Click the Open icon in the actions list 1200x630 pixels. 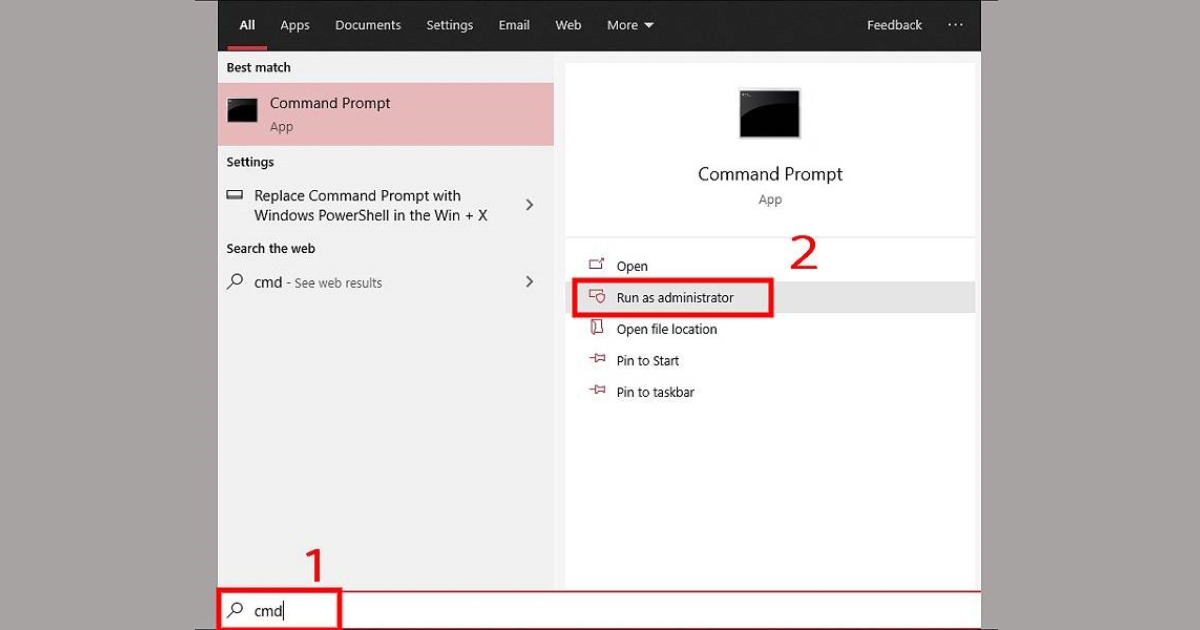click(597, 265)
